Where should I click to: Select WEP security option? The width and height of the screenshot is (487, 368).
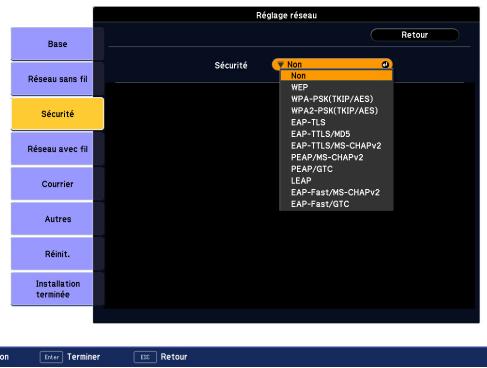pos(336,87)
